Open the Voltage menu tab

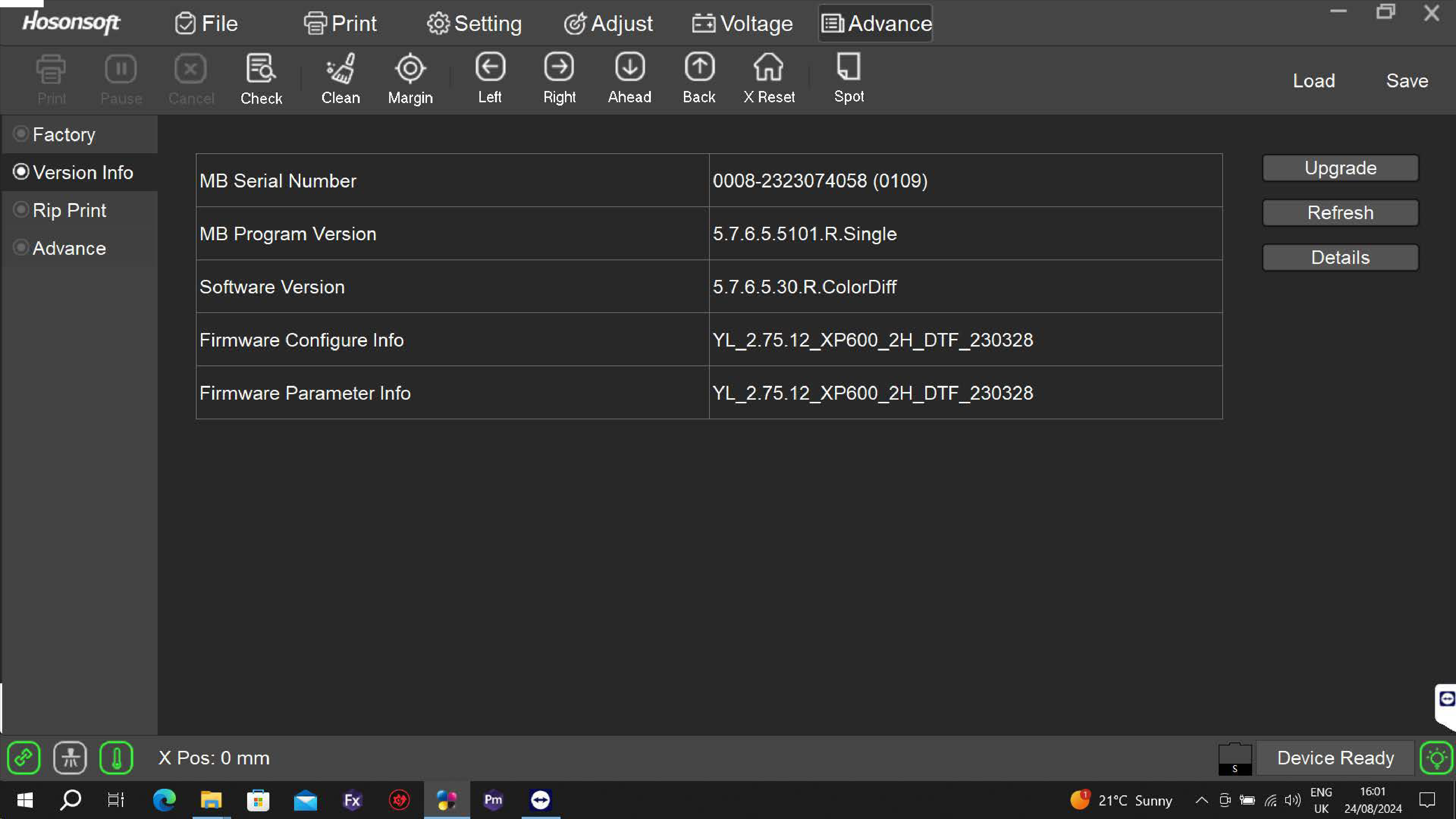coord(742,23)
